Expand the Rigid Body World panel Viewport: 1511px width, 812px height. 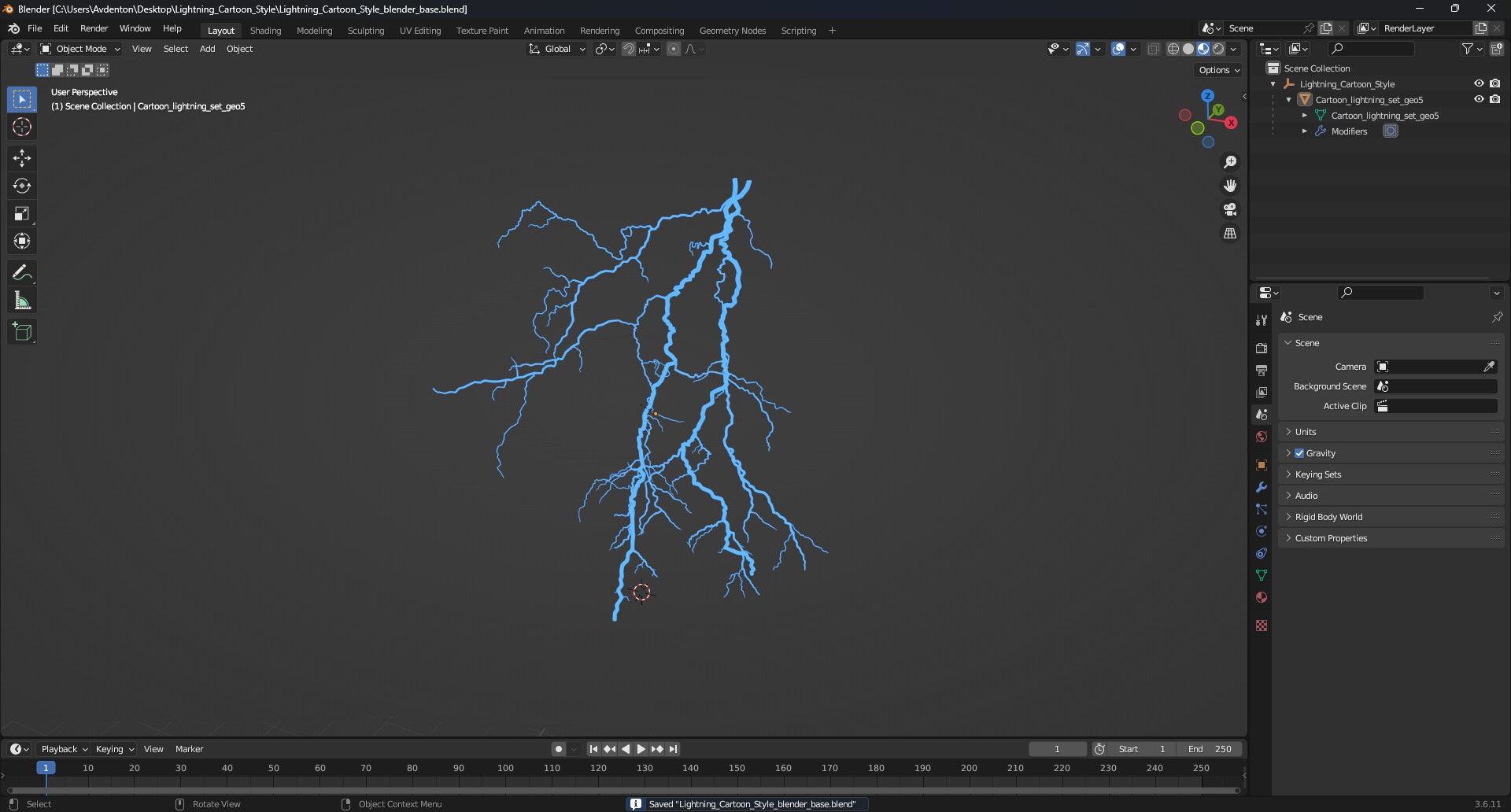[1391, 517]
